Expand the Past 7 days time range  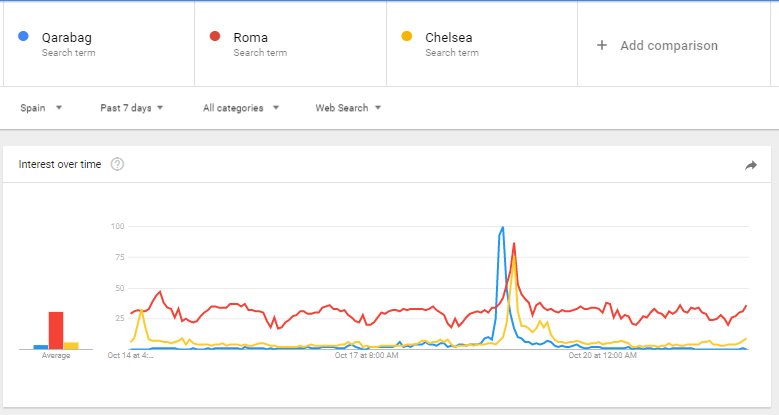click(131, 108)
